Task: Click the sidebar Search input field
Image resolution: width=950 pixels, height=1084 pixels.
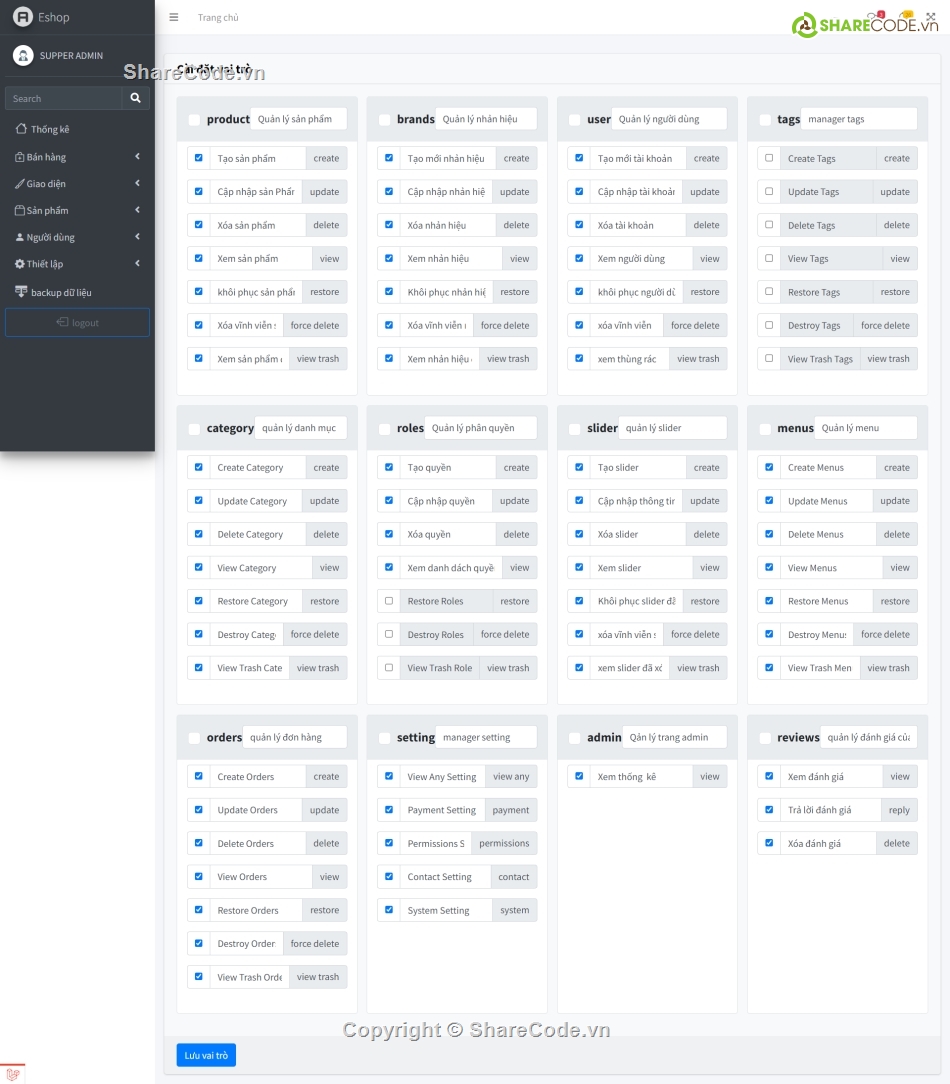Action: coord(63,98)
